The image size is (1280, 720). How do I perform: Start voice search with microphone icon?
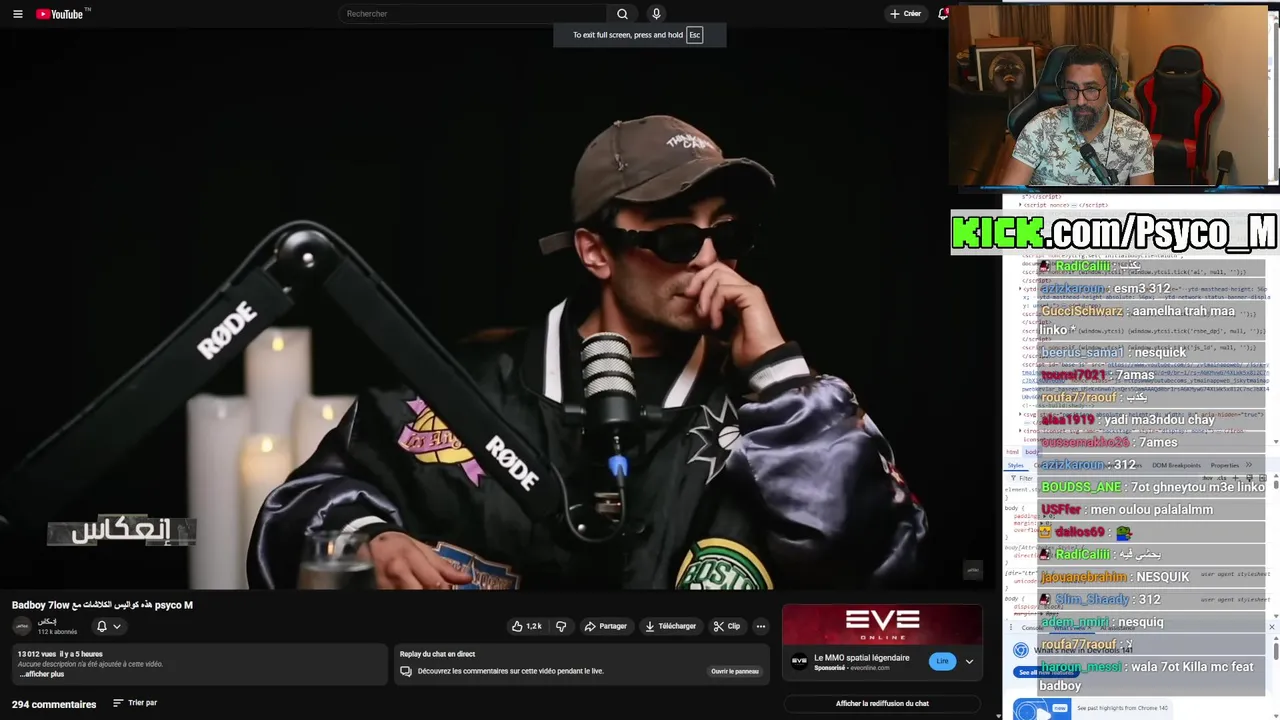[656, 14]
